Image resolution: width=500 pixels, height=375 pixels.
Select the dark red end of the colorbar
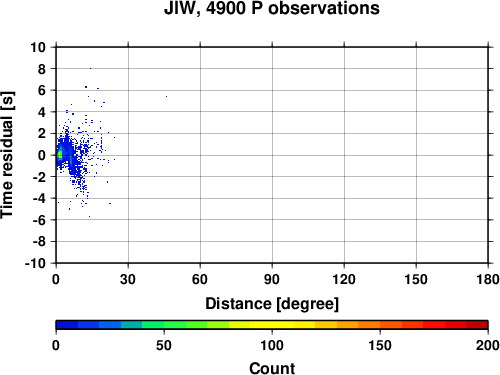tap(477, 325)
